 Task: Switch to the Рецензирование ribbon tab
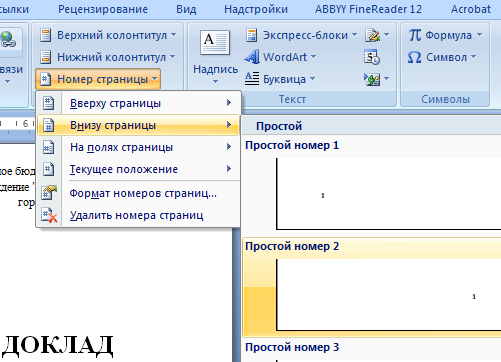click(x=103, y=9)
